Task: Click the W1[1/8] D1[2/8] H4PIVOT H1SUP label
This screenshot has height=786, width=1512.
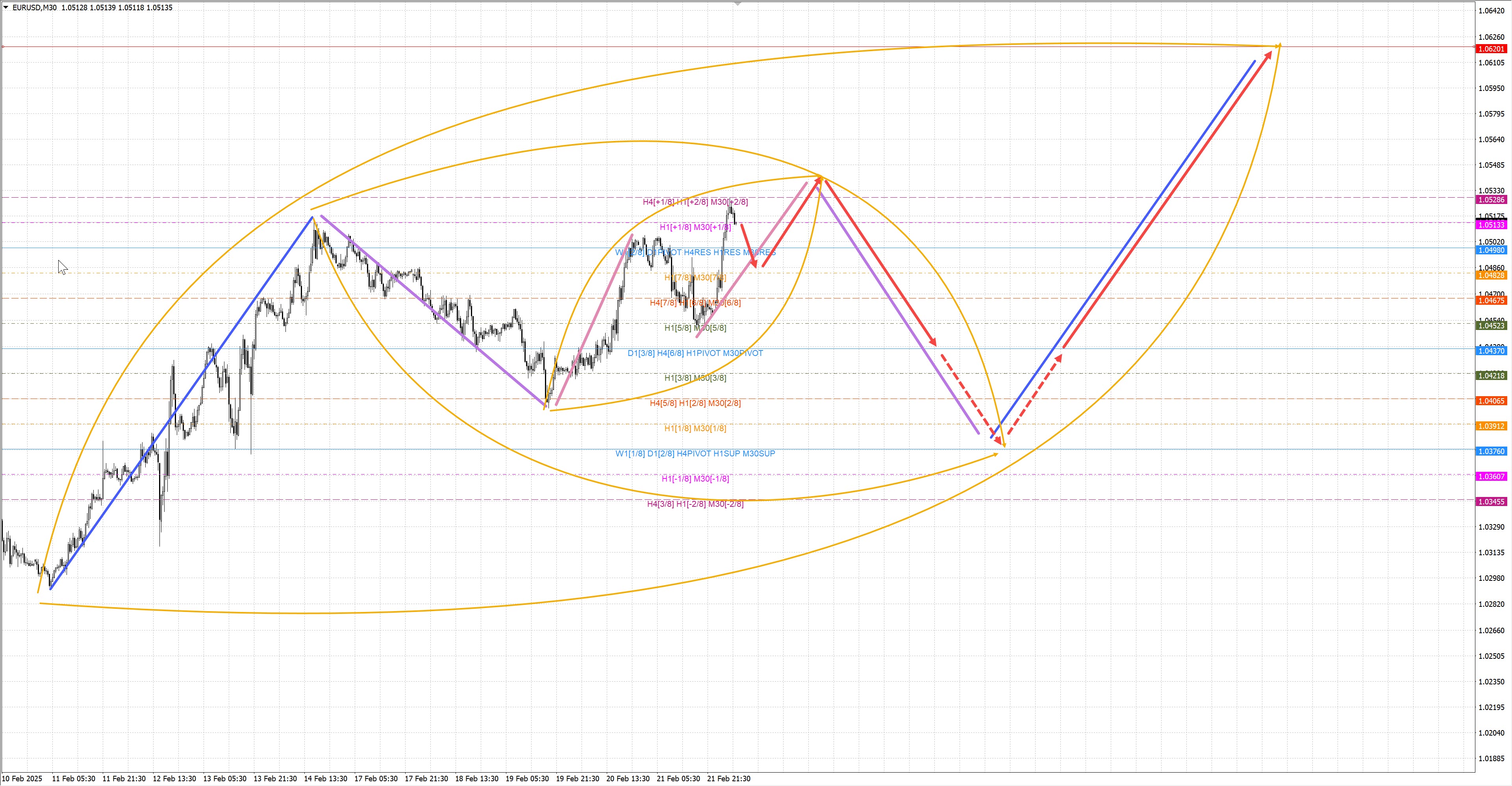Action: click(695, 454)
